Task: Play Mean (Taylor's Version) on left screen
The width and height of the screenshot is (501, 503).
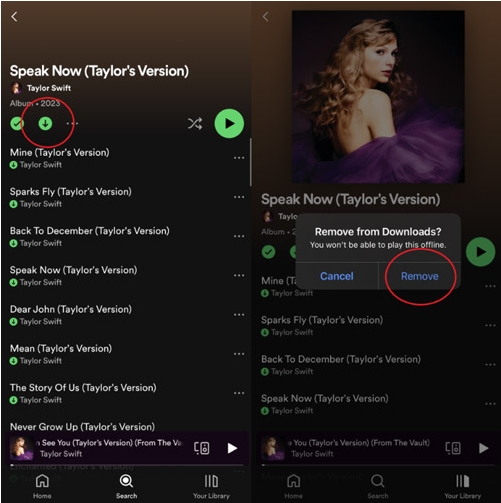Action: 61,349
